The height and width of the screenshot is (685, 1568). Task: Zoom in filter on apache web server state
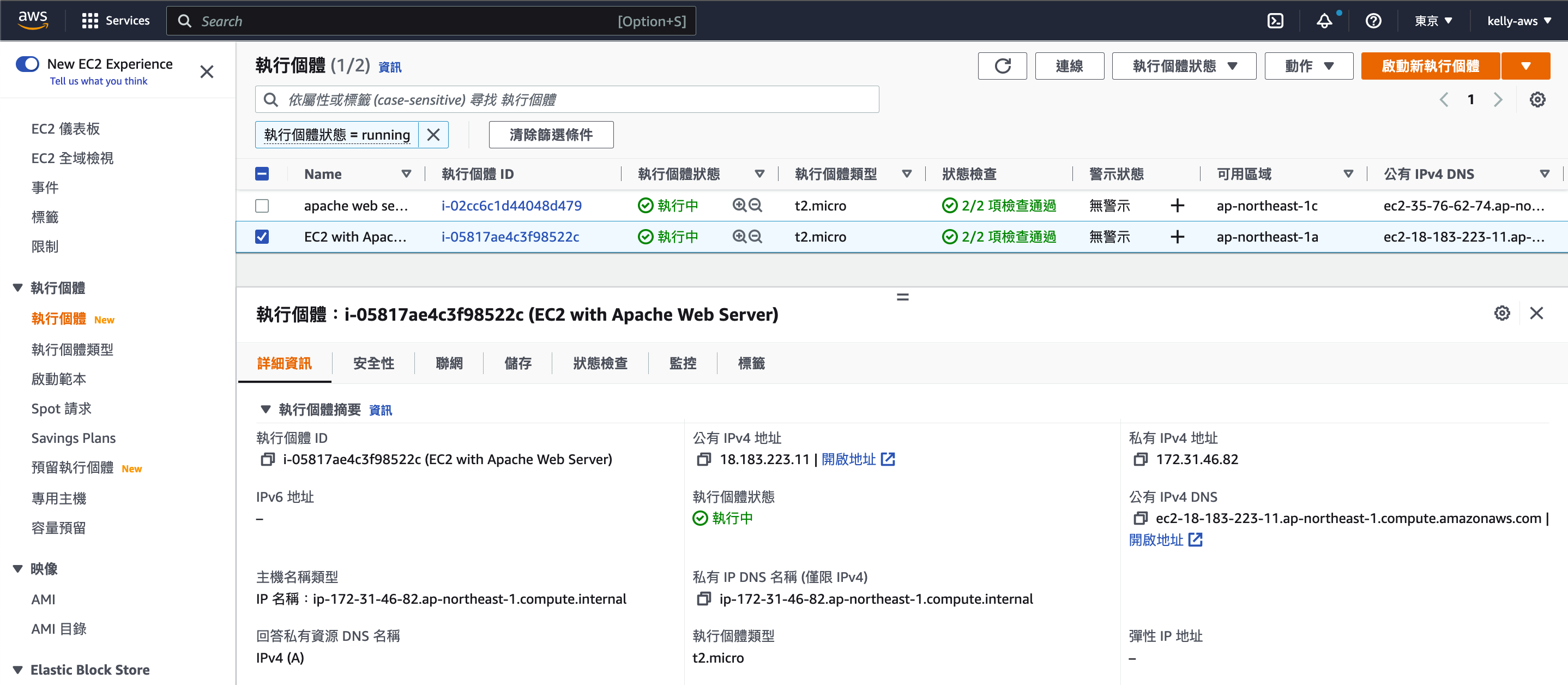coord(739,205)
